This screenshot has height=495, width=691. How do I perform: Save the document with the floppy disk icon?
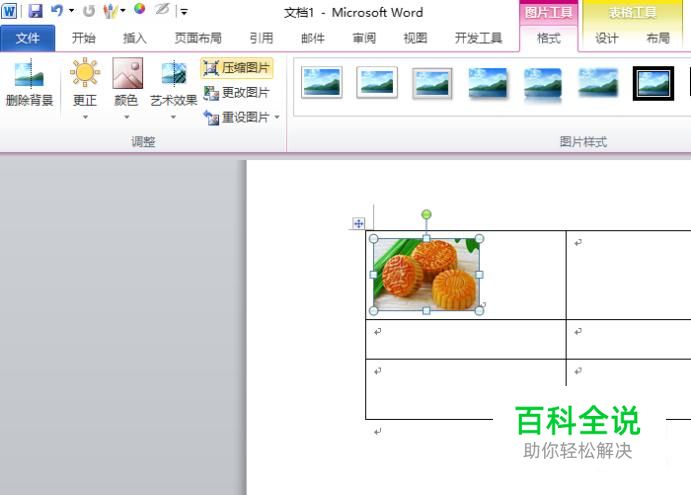(x=35, y=11)
